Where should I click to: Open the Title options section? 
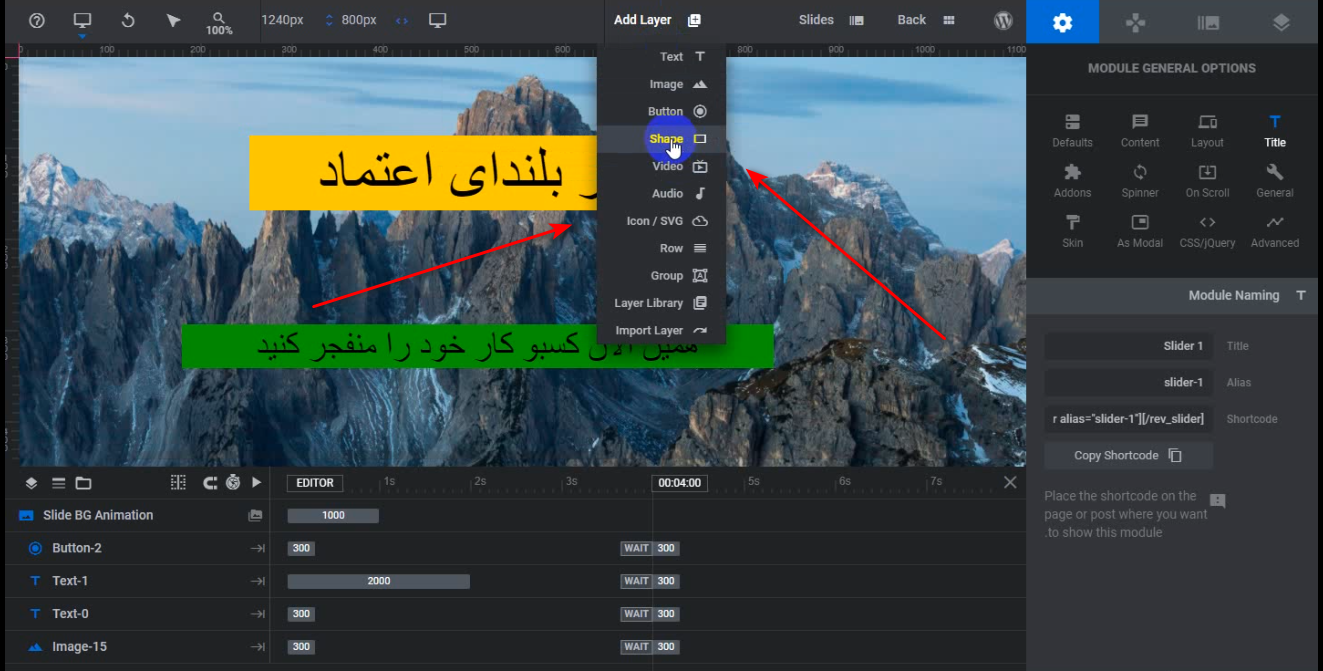(x=1274, y=130)
